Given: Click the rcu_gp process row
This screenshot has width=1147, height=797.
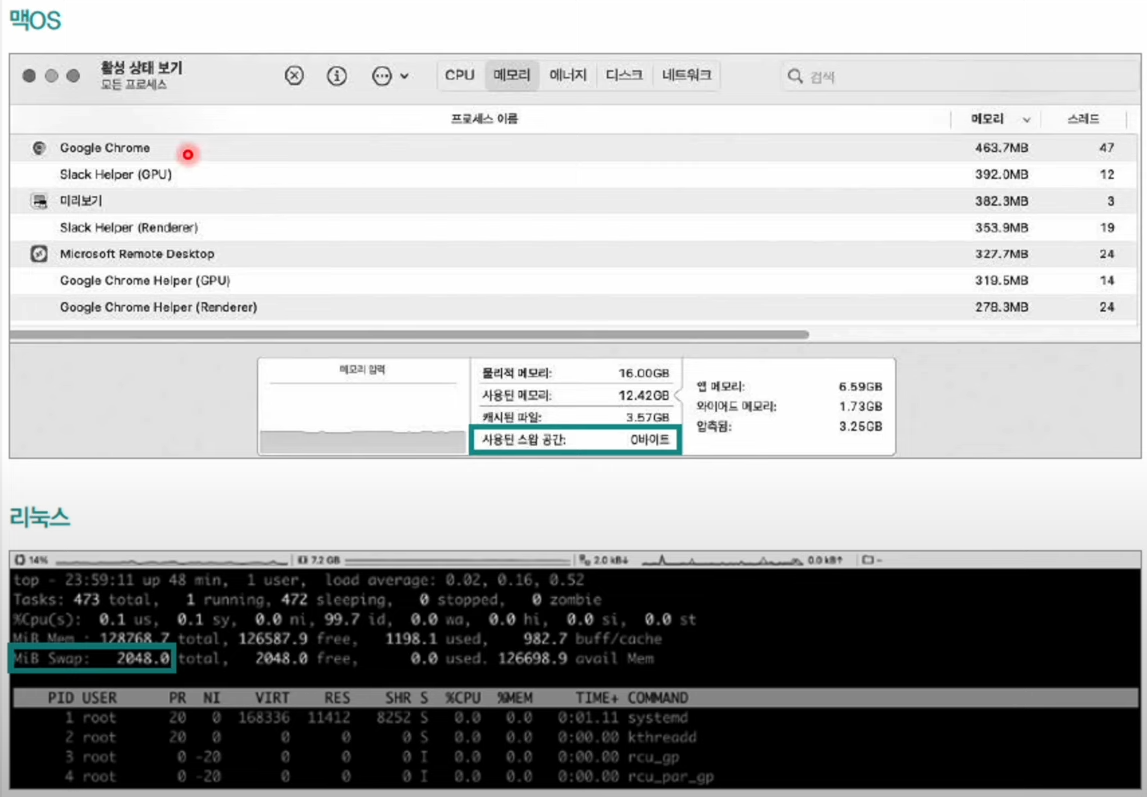Looking at the screenshot, I should (x=574, y=757).
